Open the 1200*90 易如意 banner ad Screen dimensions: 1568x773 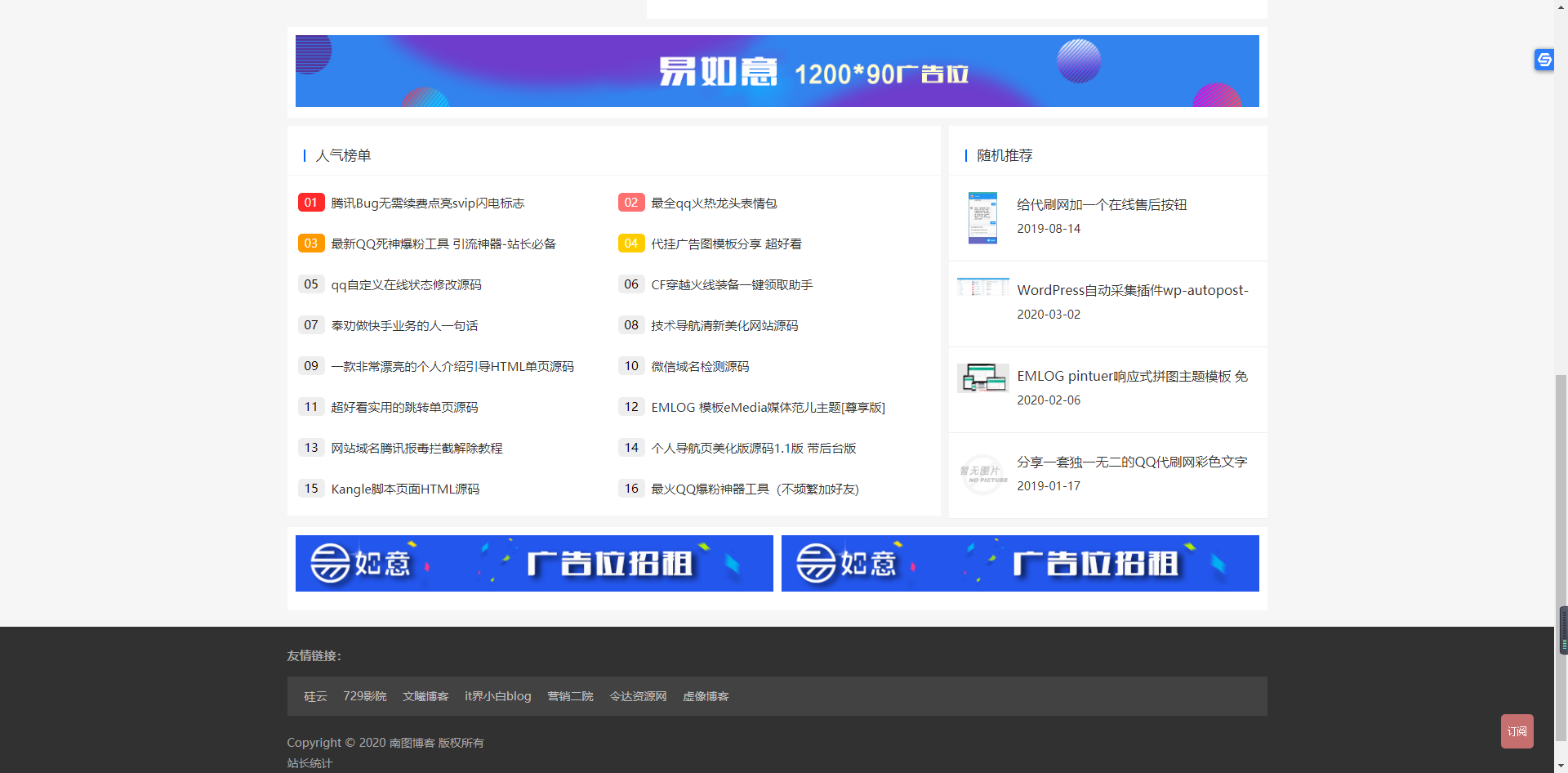(777, 71)
